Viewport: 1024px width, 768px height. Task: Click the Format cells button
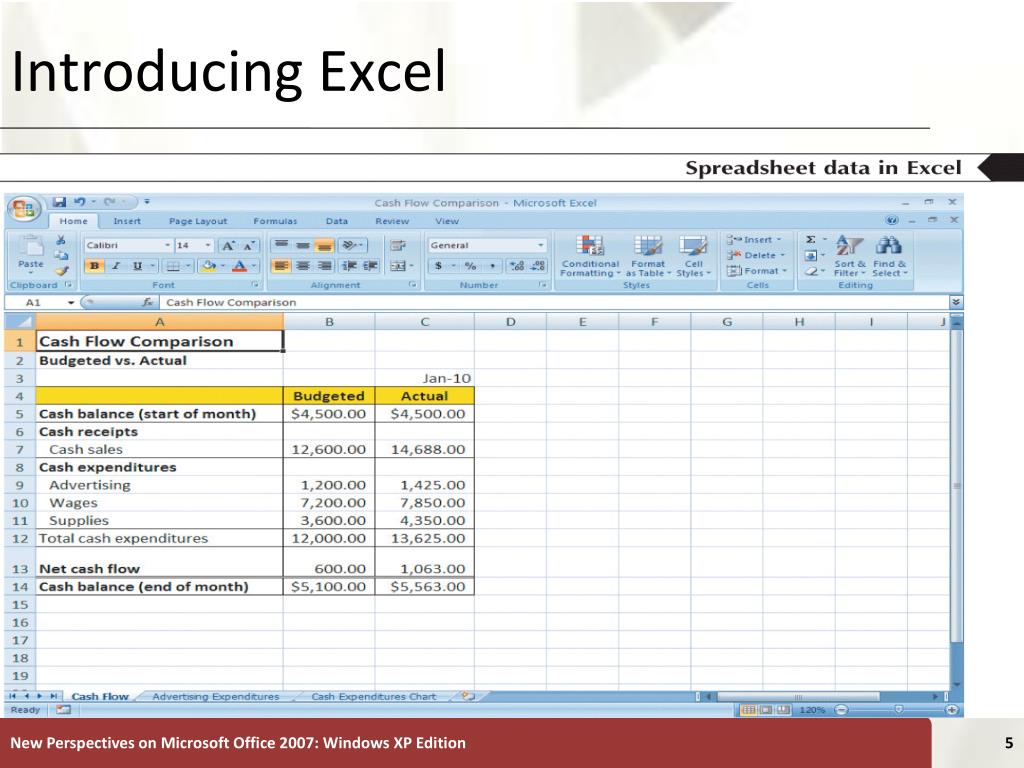coord(758,271)
